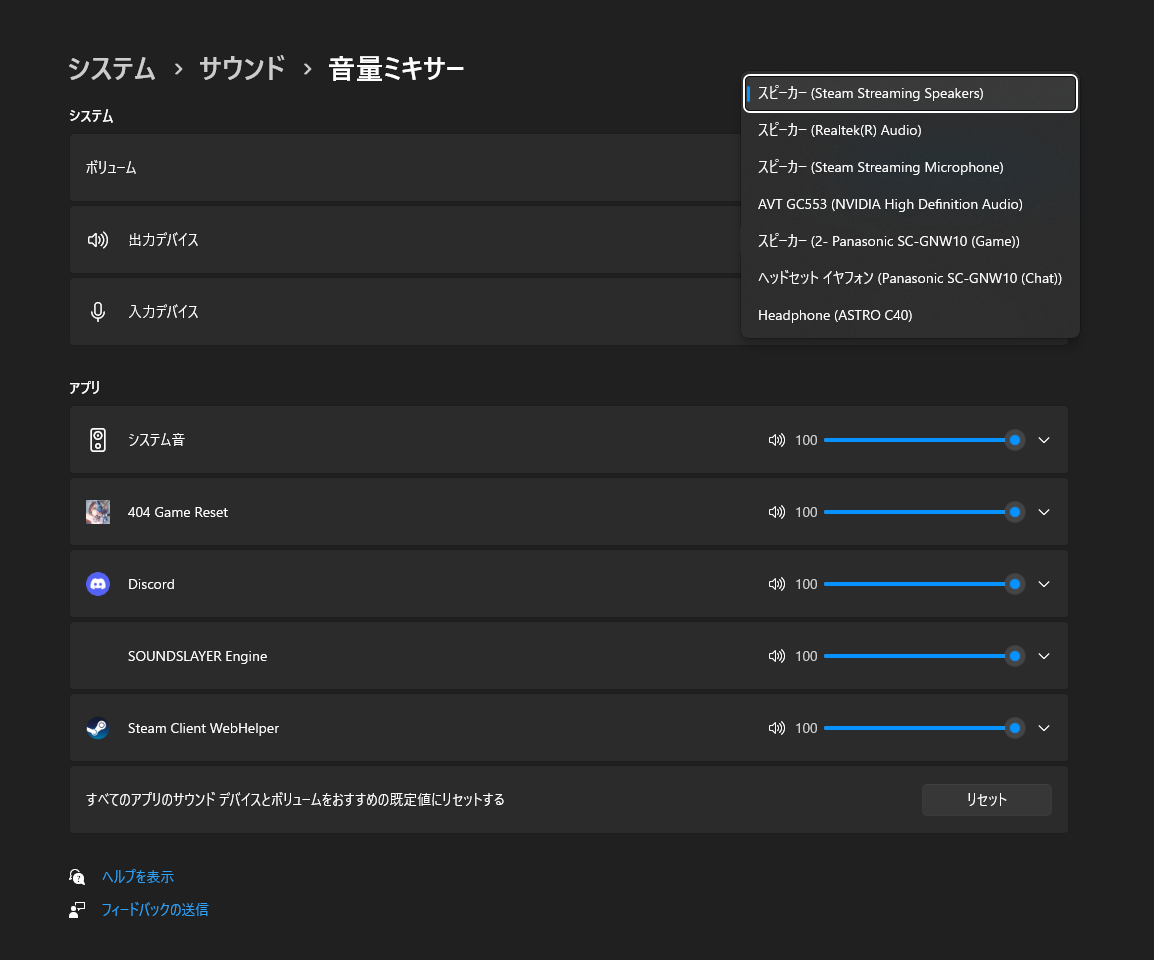Choose AVT GC553 (NVIDIA High Definition Audio) device

point(890,204)
